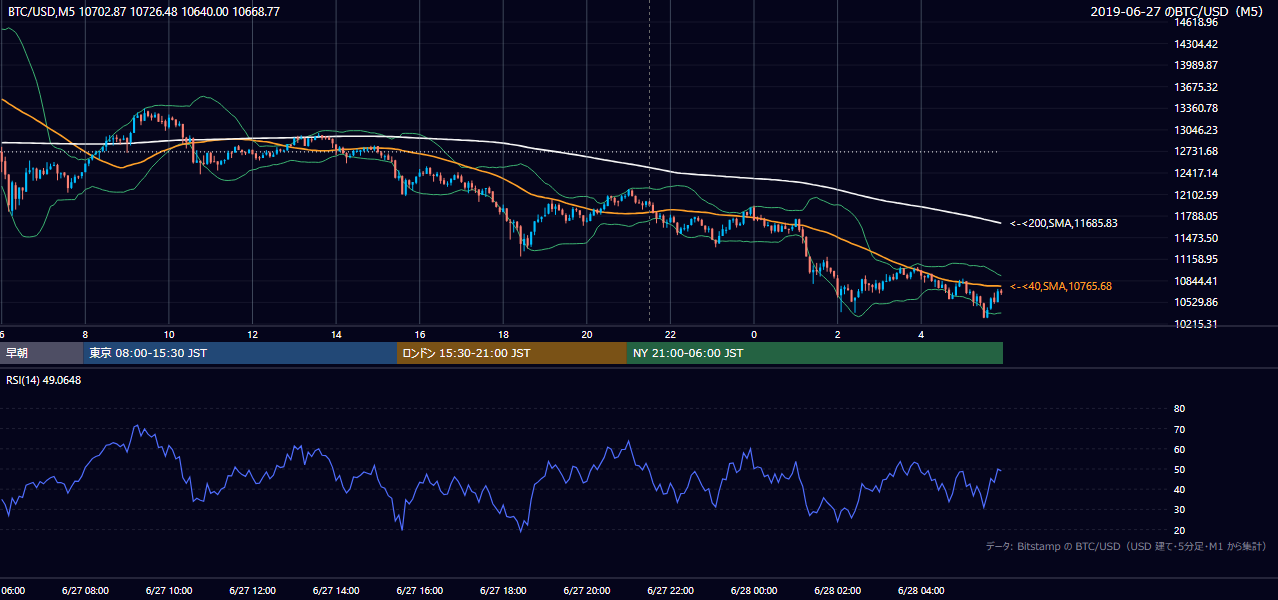
Task: Click price axis value 13360.78
Action: [1197, 108]
